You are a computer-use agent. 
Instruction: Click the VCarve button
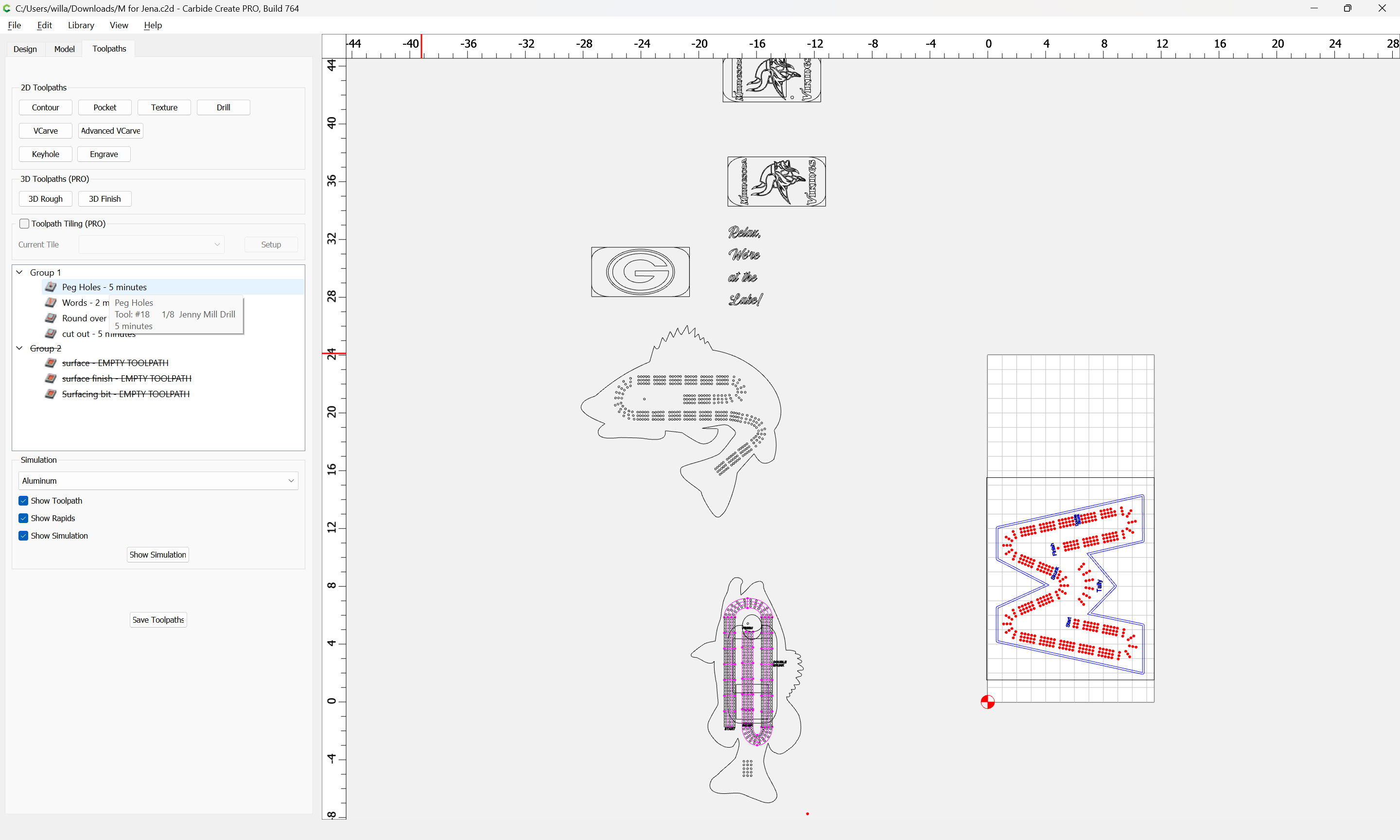45,131
